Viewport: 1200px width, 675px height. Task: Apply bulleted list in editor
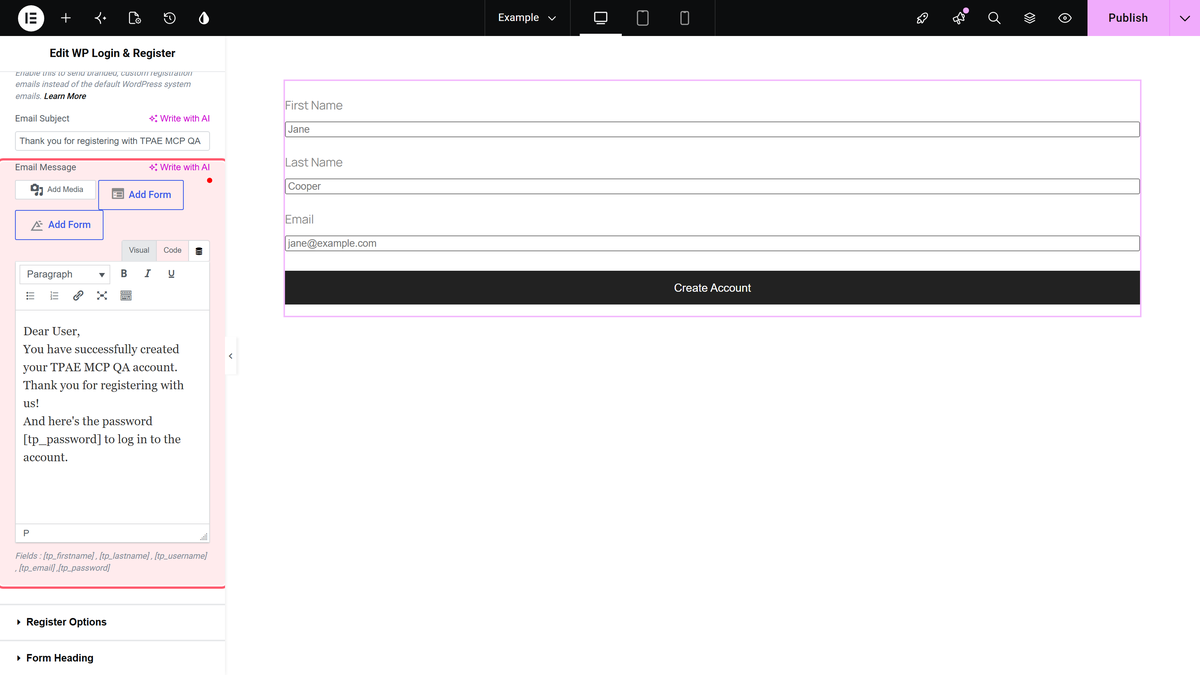point(30,296)
